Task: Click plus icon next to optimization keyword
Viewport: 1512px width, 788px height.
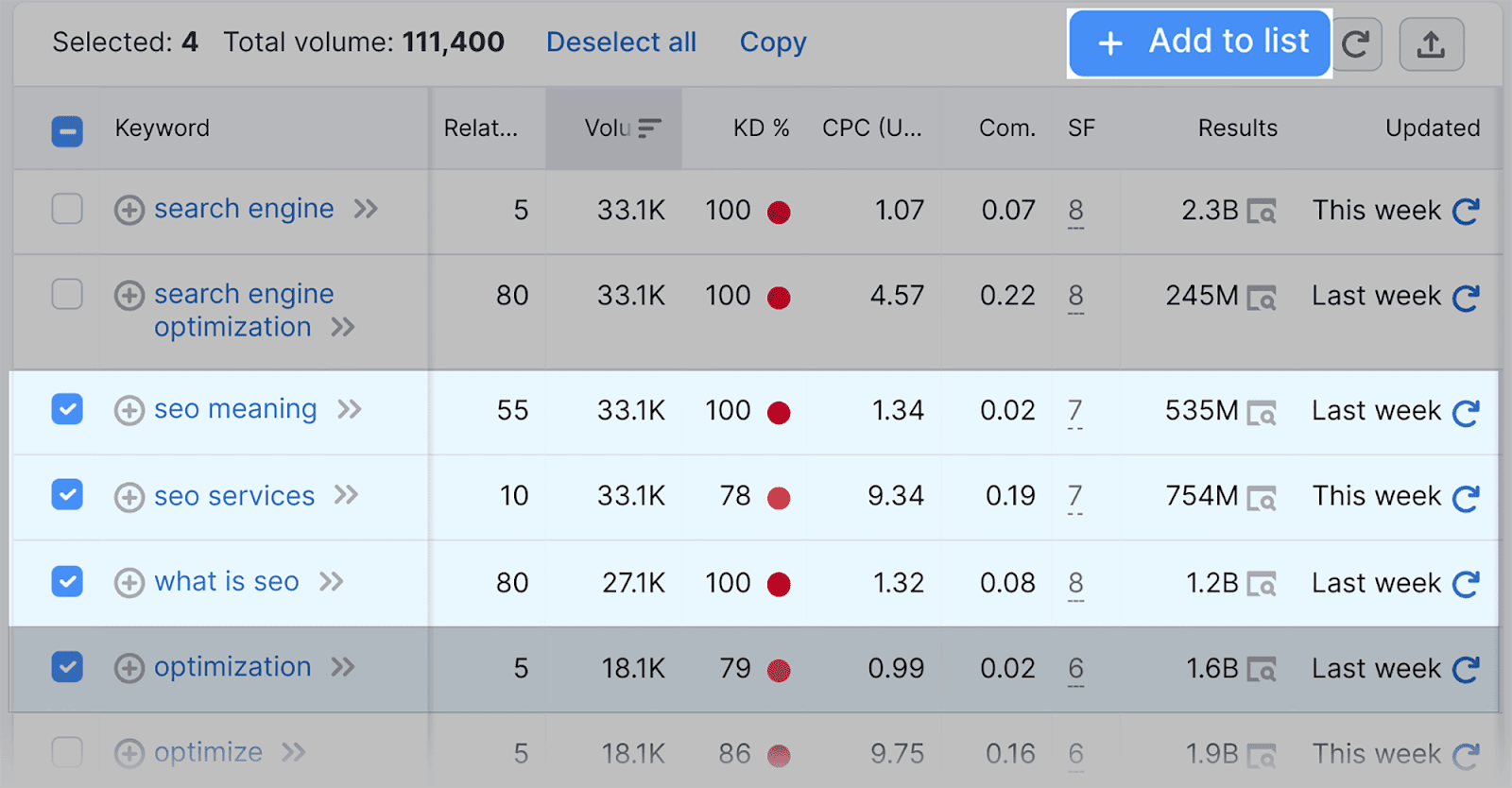Action: [x=129, y=669]
